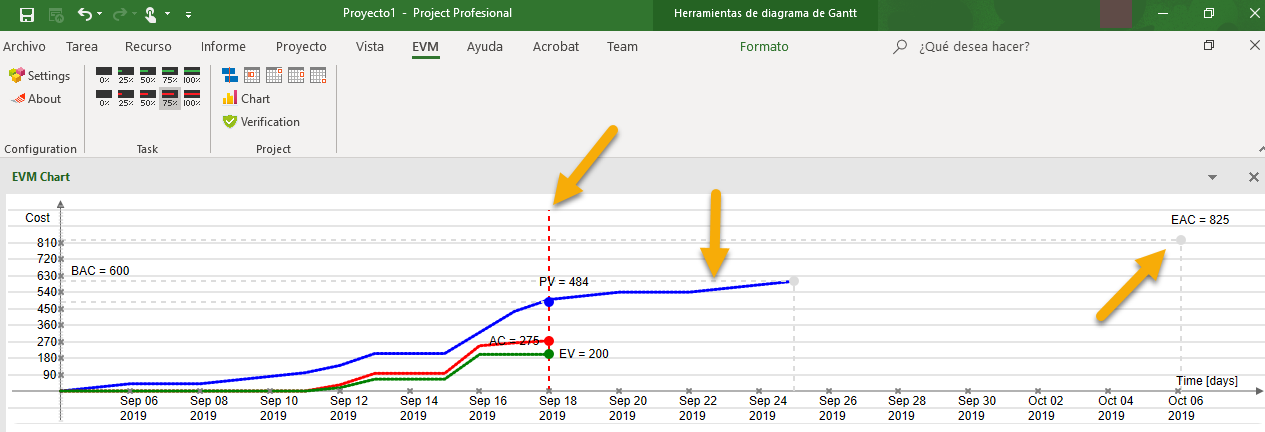Image resolution: width=1265 pixels, height=432 pixels.
Task: Run the Verification command
Action: point(261,122)
